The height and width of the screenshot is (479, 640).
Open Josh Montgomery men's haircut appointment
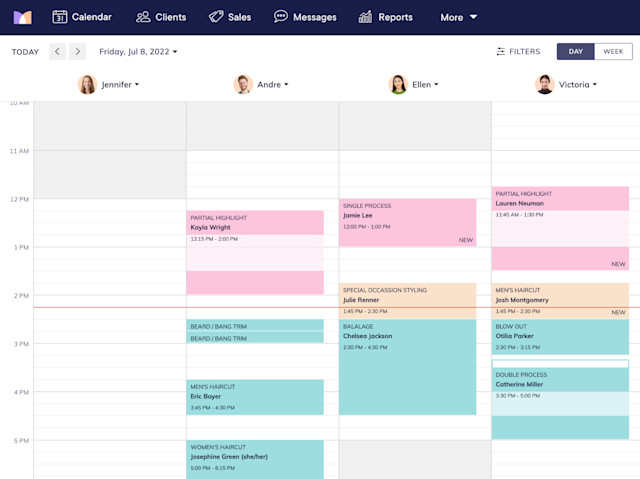click(x=560, y=301)
